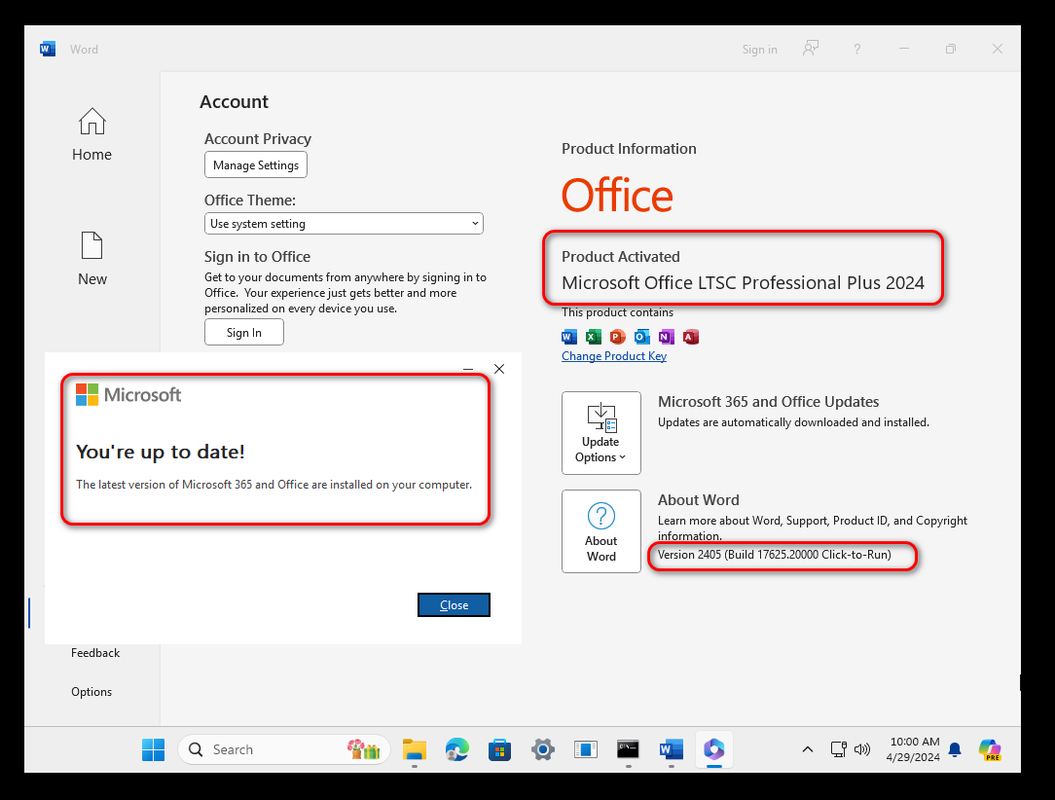Open the blue-window app icon on taskbar

point(585,750)
